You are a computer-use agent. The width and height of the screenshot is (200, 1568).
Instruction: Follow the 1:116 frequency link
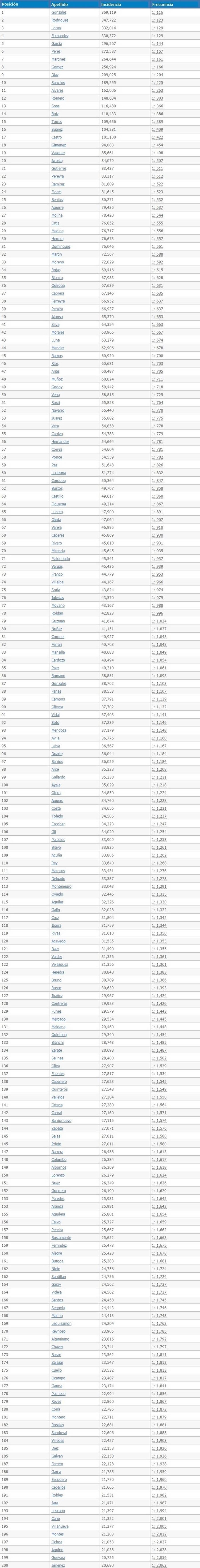click(x=157, y=12)
